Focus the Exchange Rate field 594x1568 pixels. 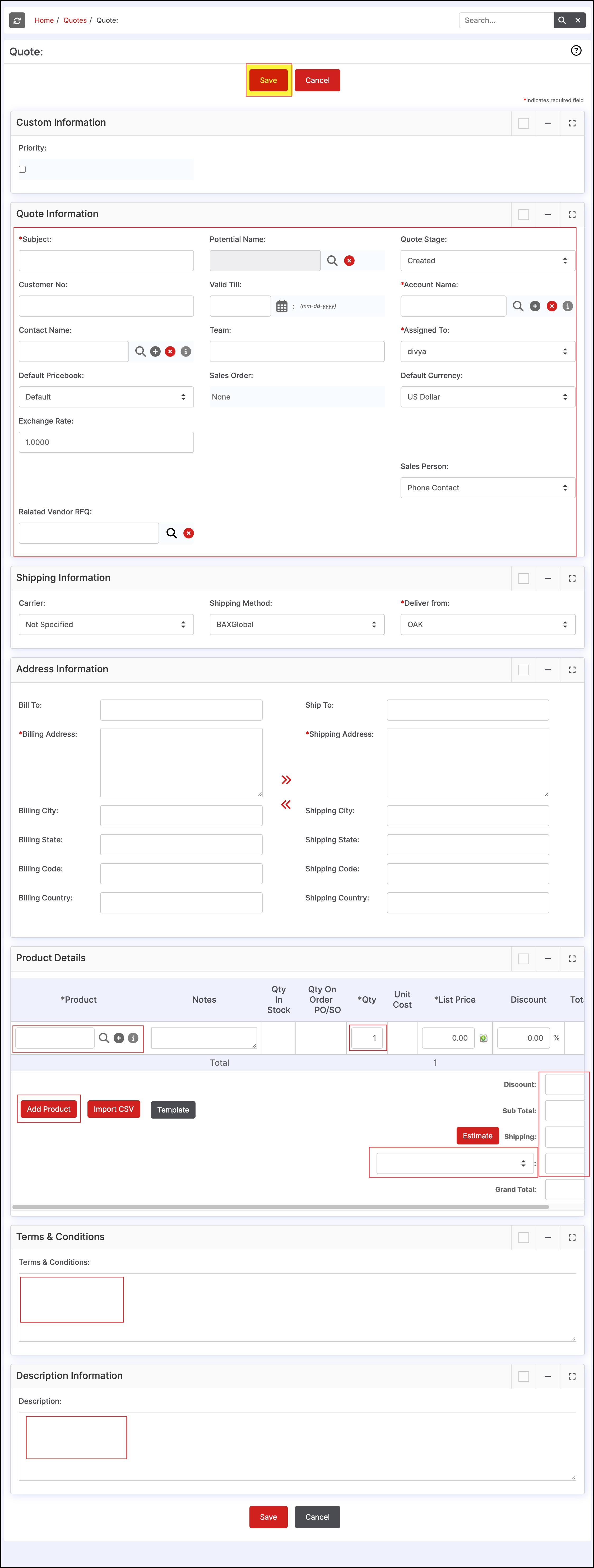coord(106,443)
